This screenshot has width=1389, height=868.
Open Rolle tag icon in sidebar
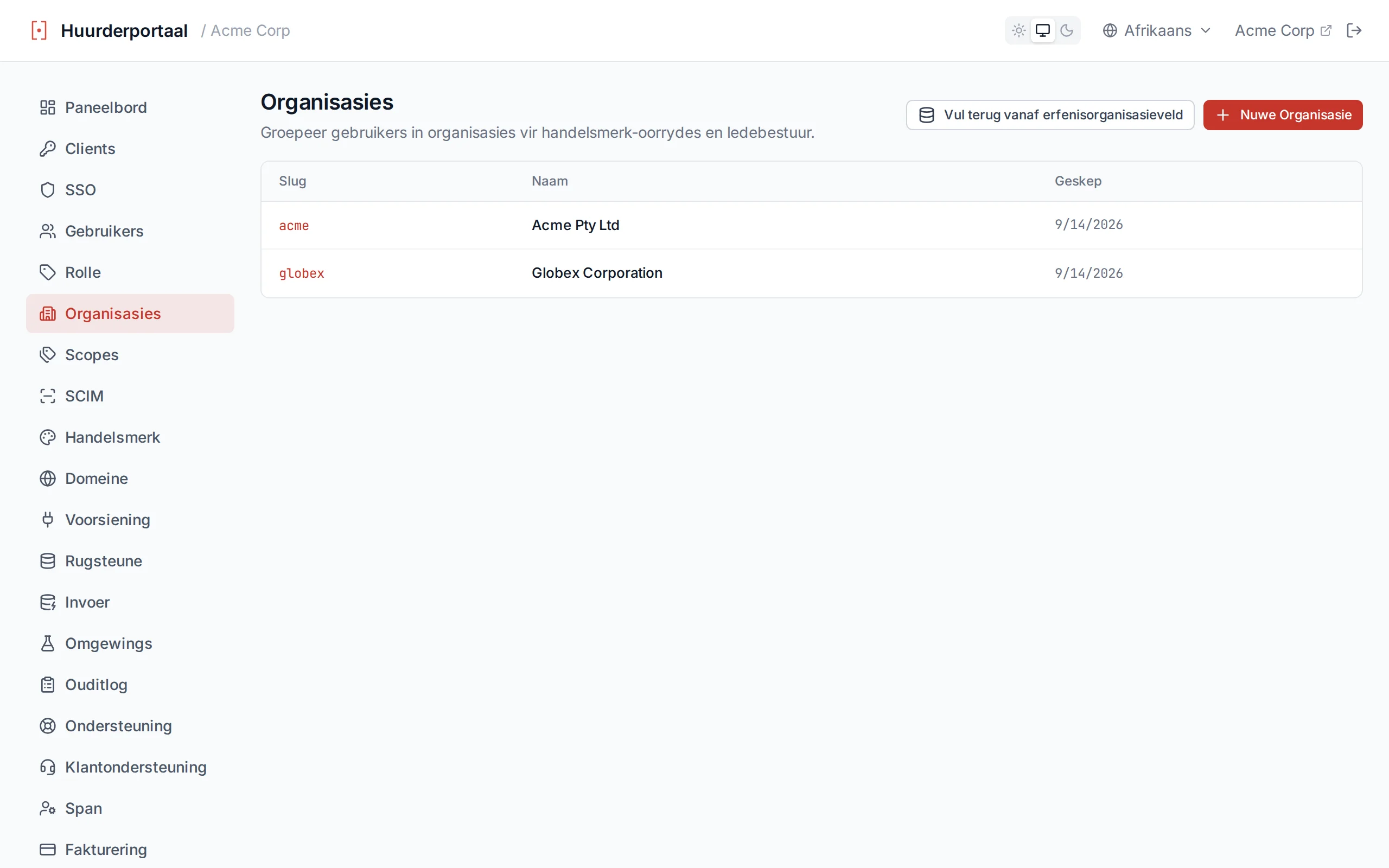point(48,272)
